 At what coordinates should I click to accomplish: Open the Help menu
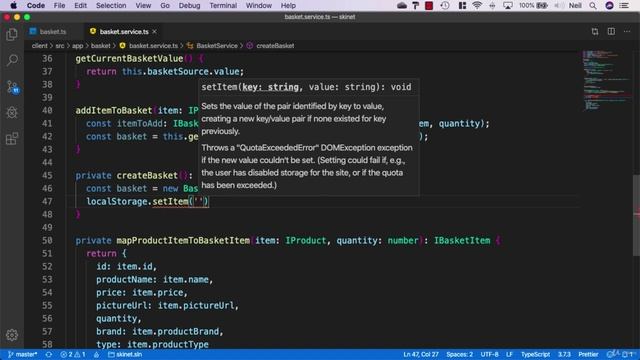(288, 5)
